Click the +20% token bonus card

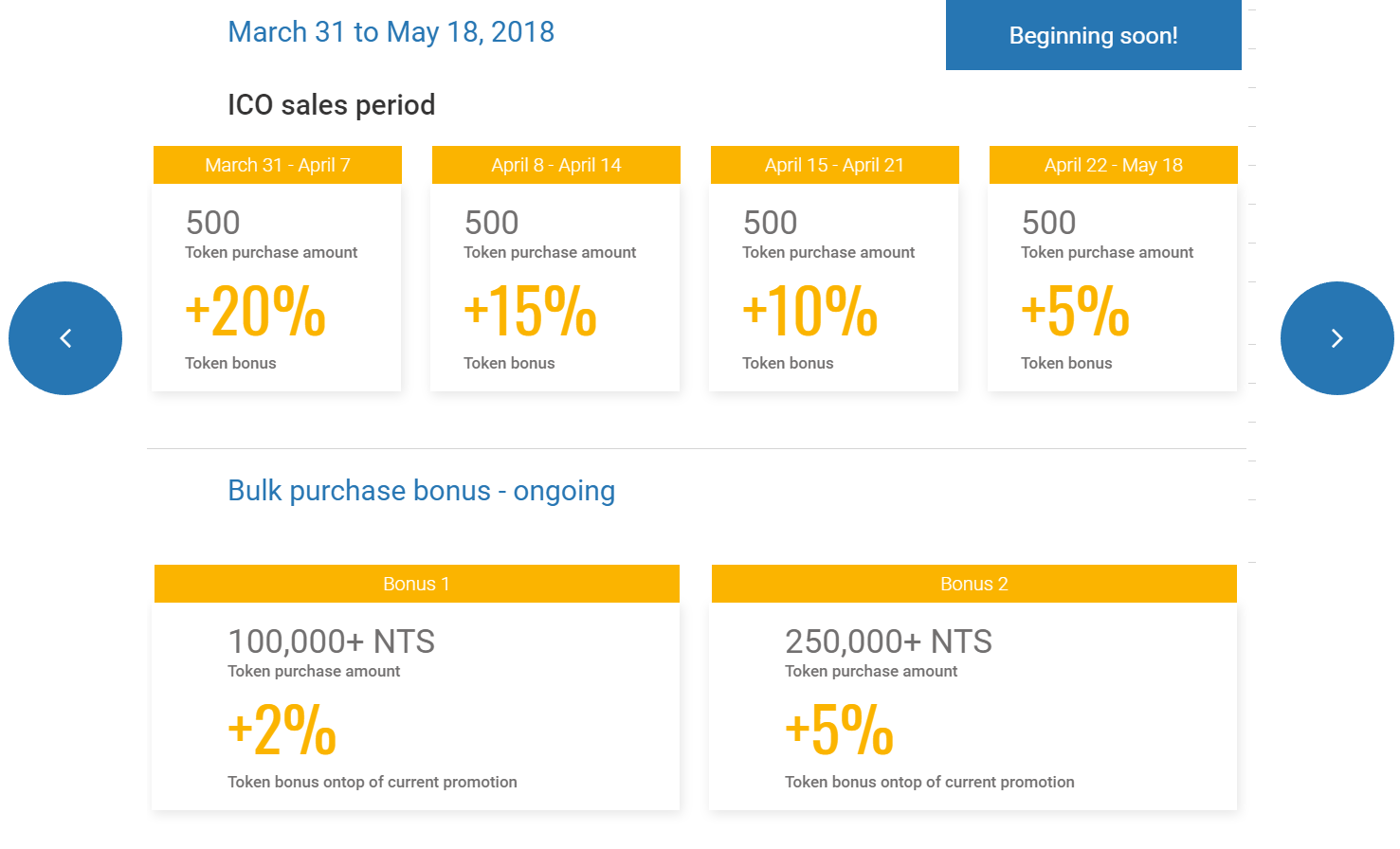[277, 287]
